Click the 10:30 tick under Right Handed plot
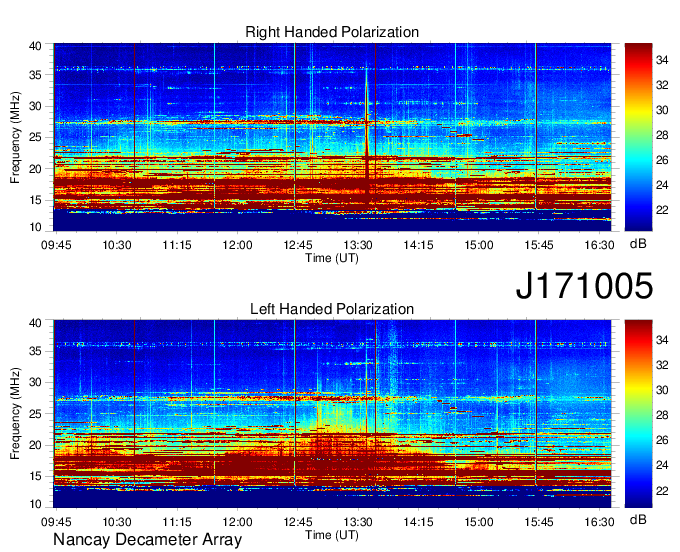 click(117, 245)
